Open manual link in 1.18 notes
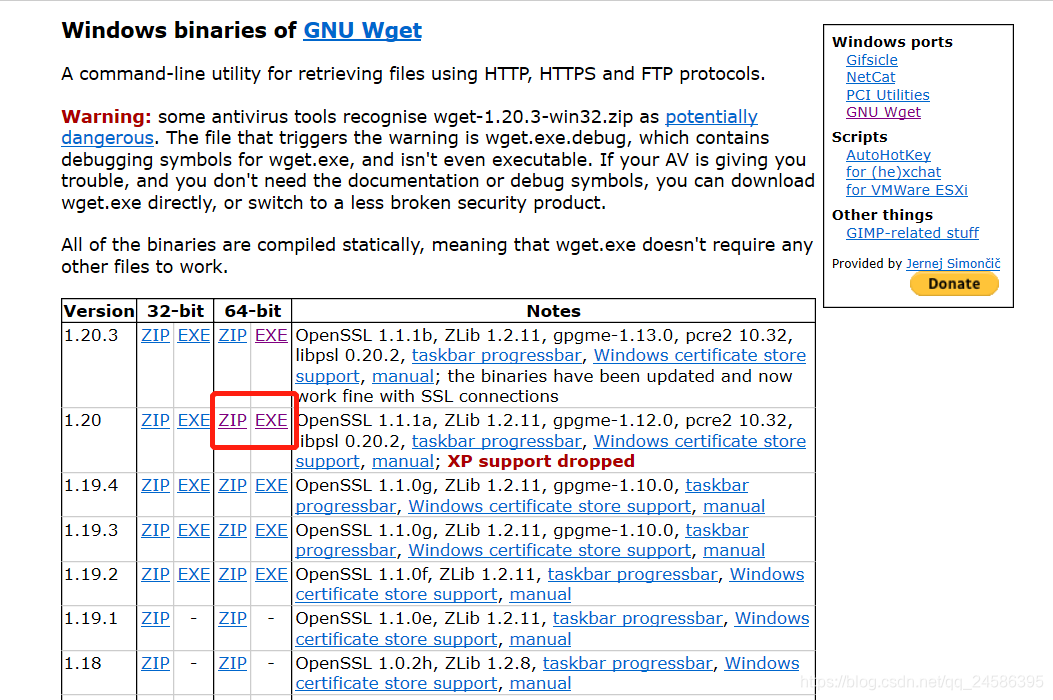This screenshot has height=700, width=1053. pos(541,684)
